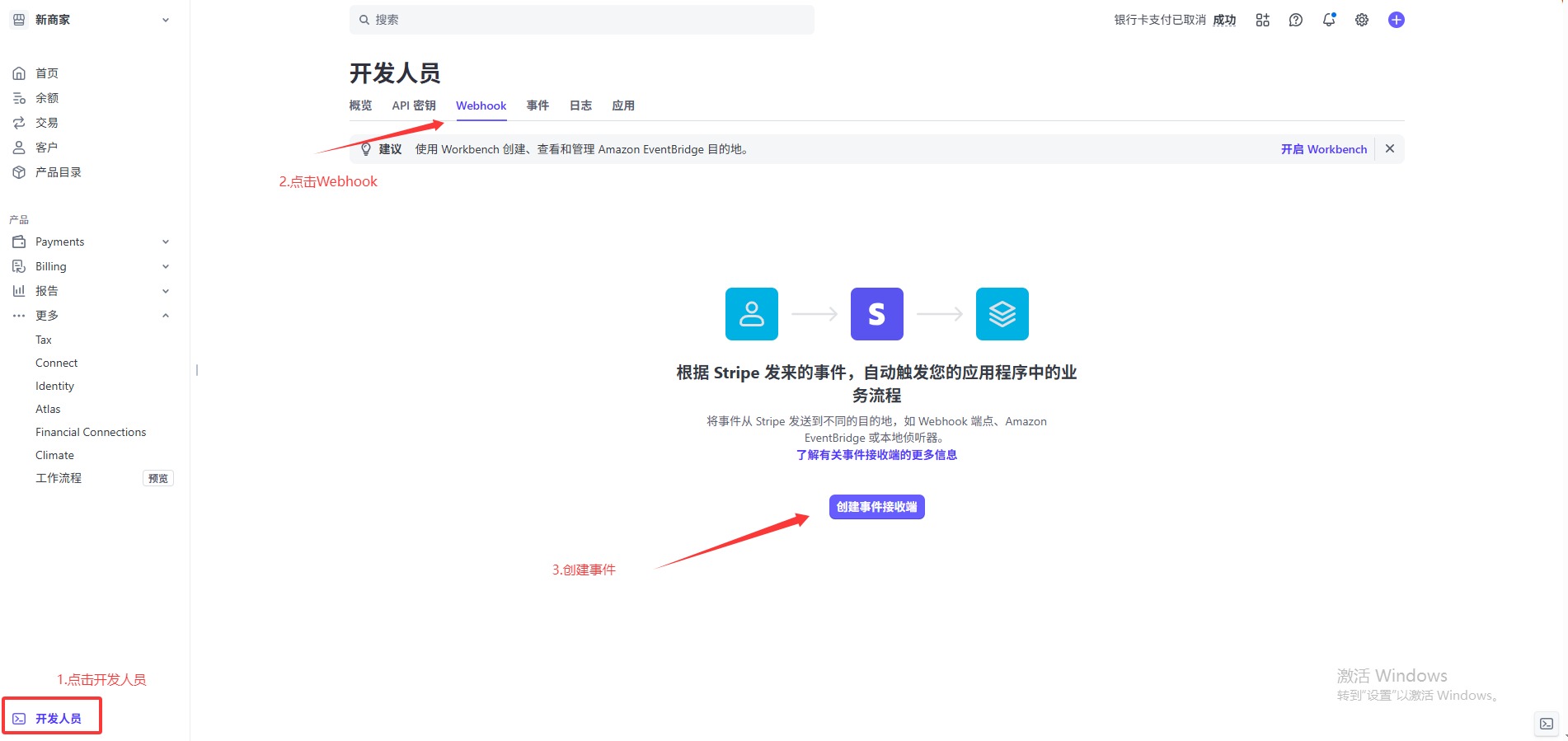Open the help question mark icon

1296,20
